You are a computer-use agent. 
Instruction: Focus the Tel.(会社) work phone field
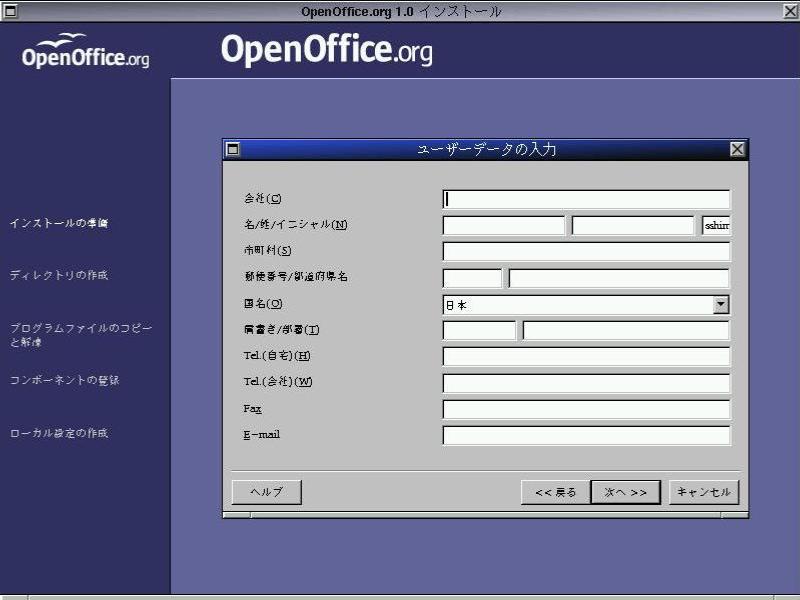pos(586,383)
